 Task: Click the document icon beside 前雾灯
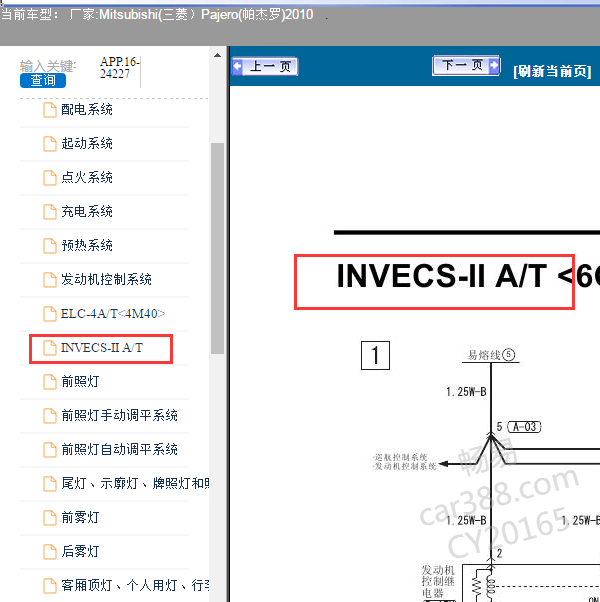50,518
